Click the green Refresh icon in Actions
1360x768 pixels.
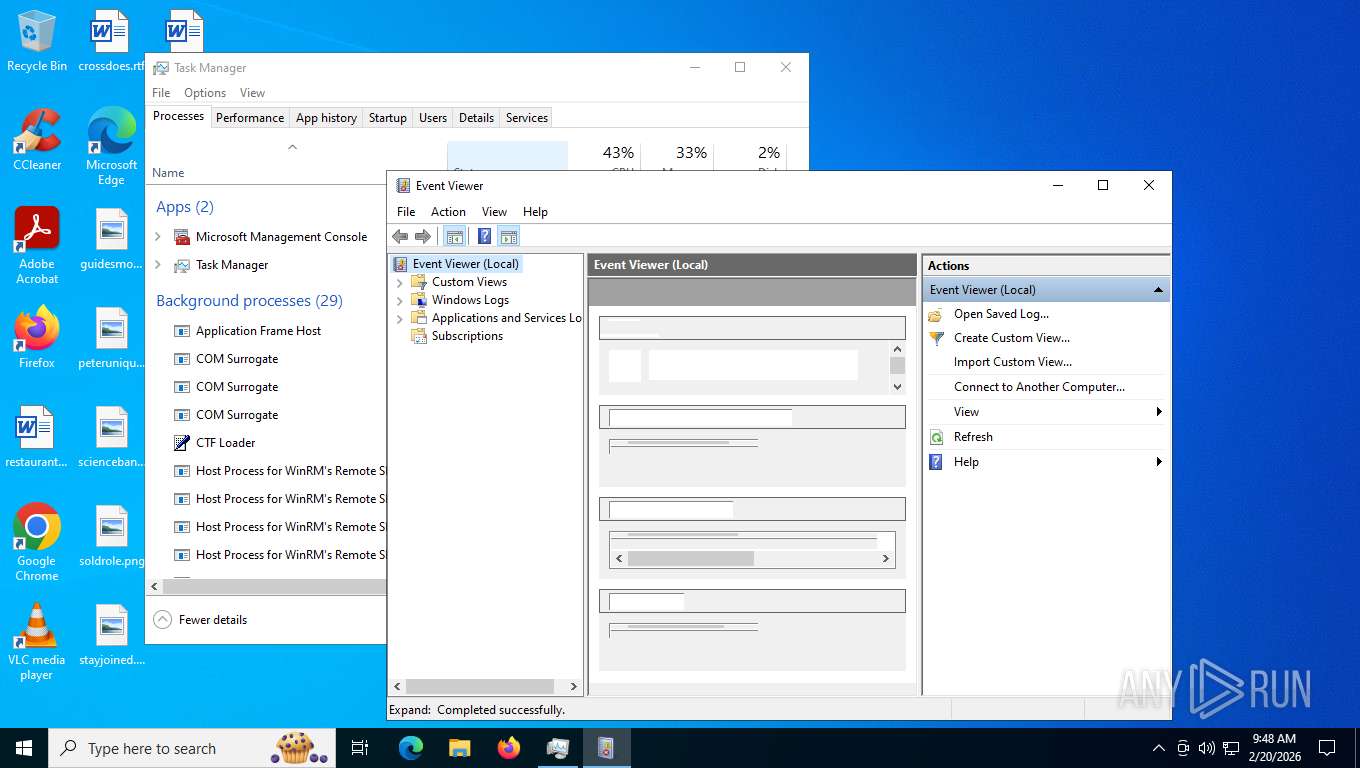coord(936,437)
